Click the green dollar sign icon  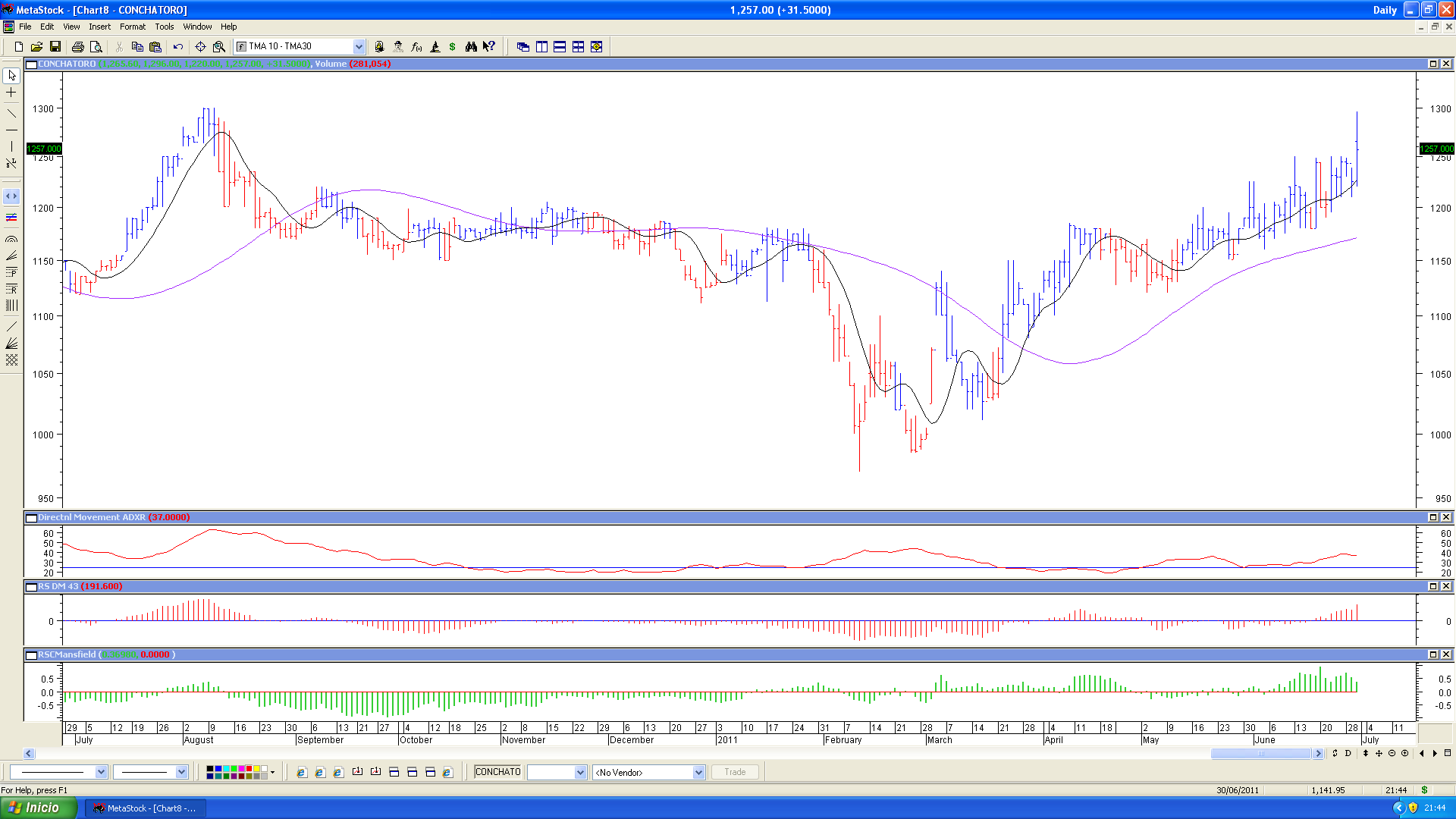(453, 47)
